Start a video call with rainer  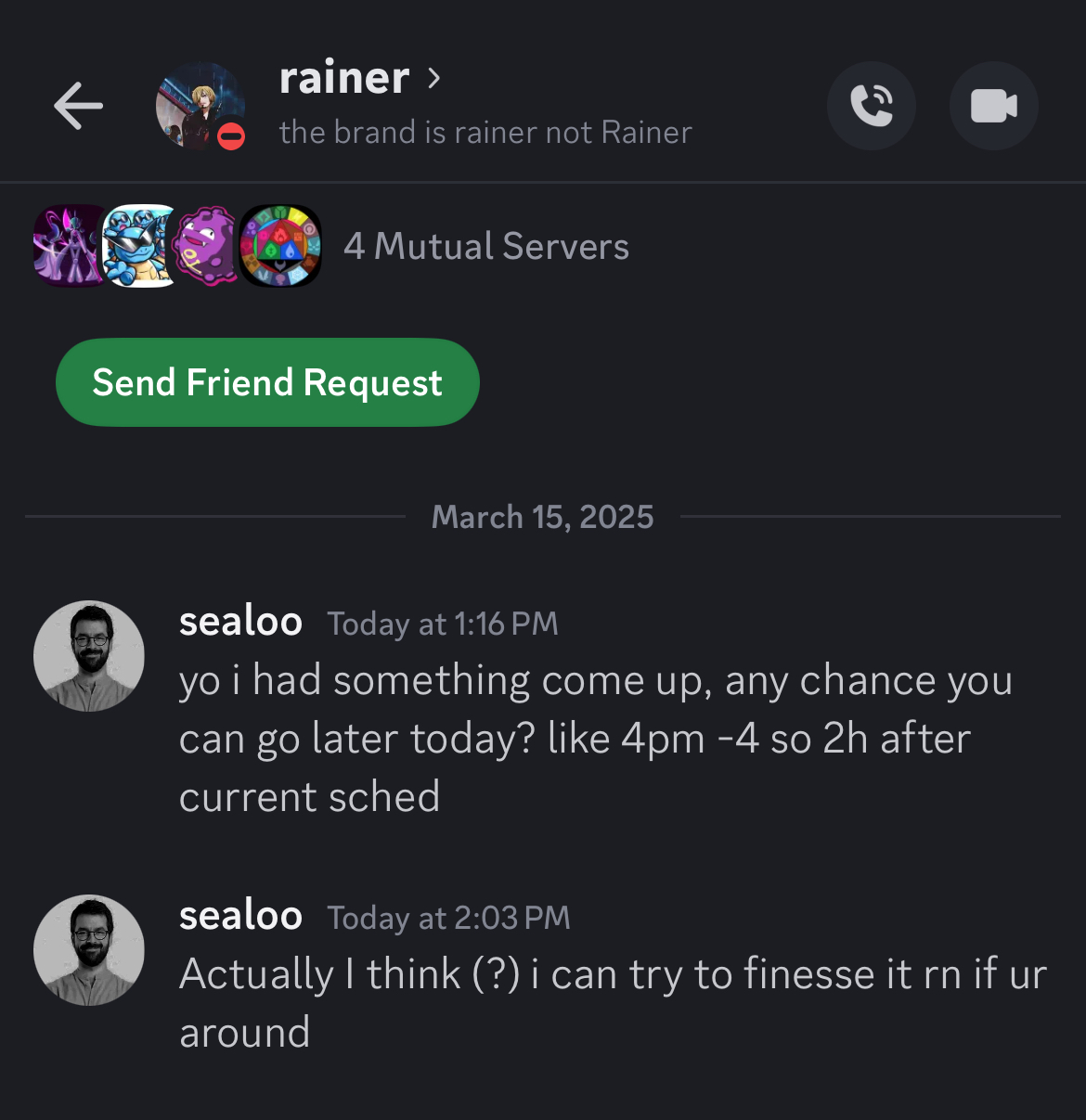[x=993, y=106]
